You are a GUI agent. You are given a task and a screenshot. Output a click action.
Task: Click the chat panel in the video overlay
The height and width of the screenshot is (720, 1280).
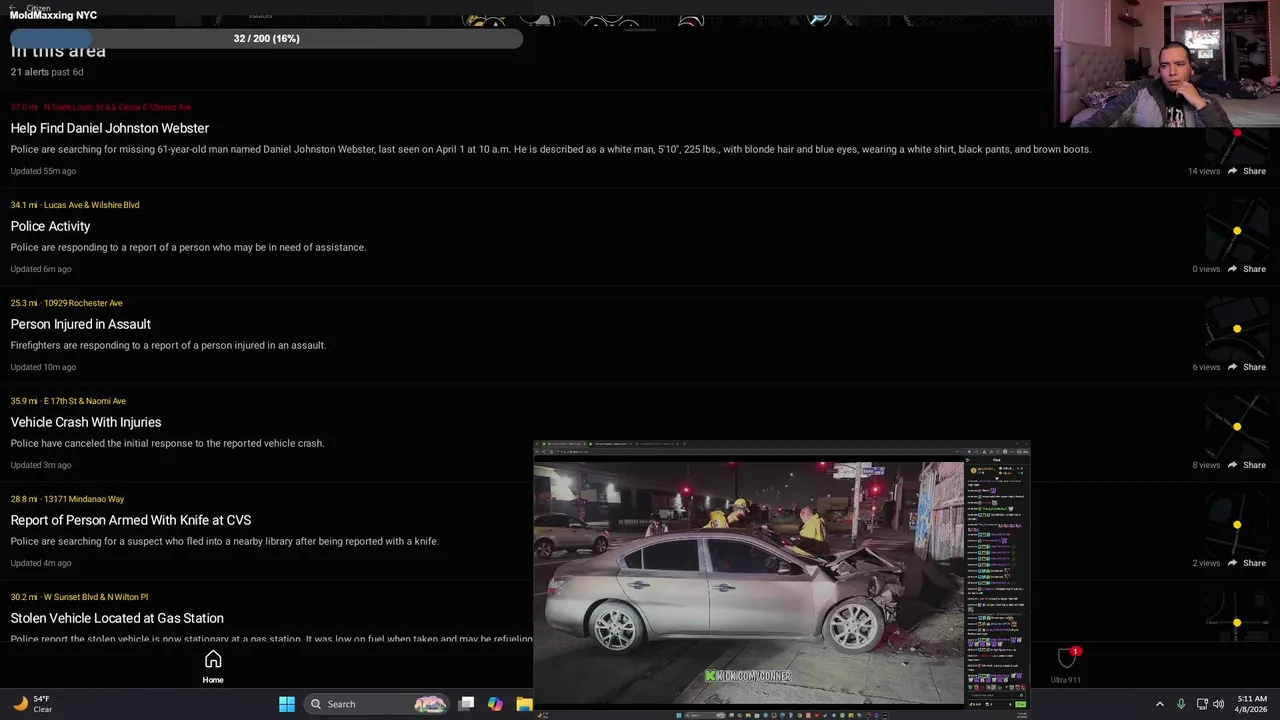(x=997, y=582)
